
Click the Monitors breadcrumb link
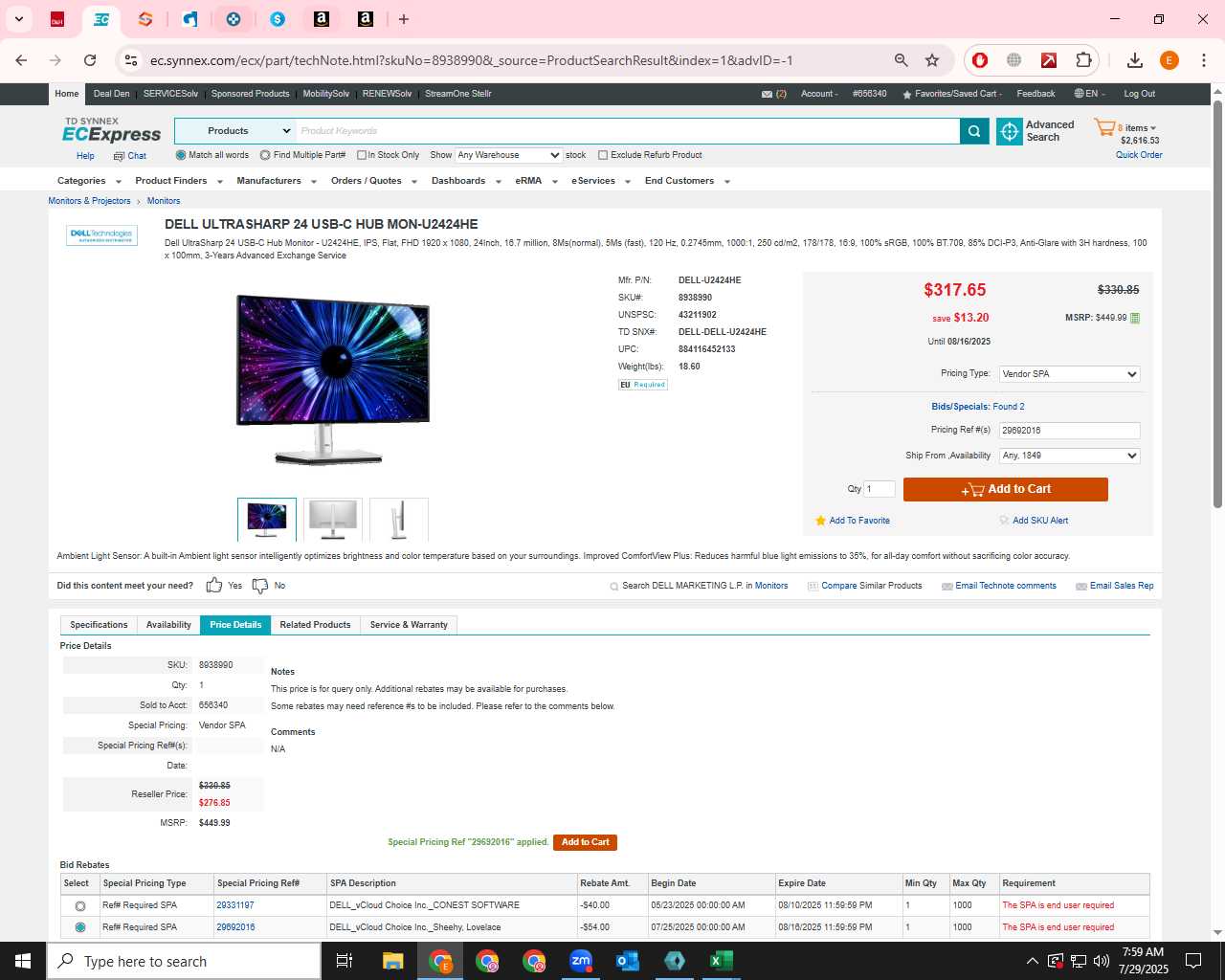[x=164, y=201]
